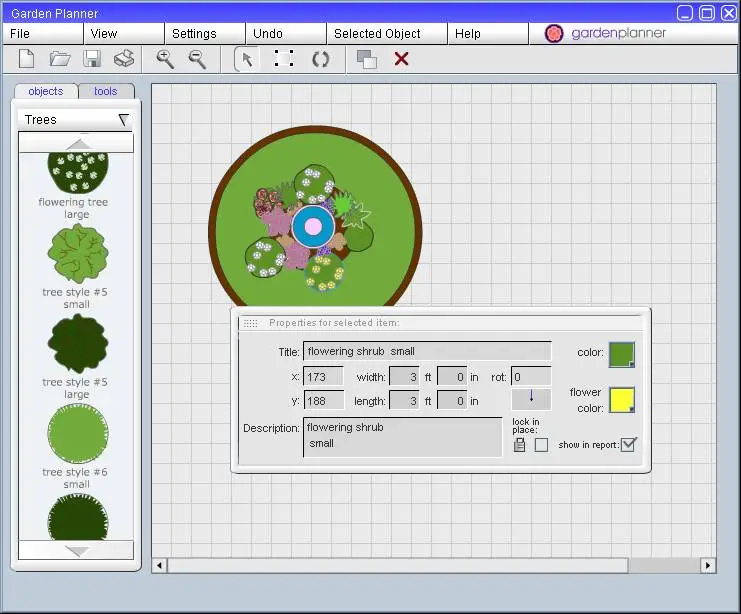Select the blue fountain in the garden
The width and height of the screenshot is (741, 614).
[313, 226]
